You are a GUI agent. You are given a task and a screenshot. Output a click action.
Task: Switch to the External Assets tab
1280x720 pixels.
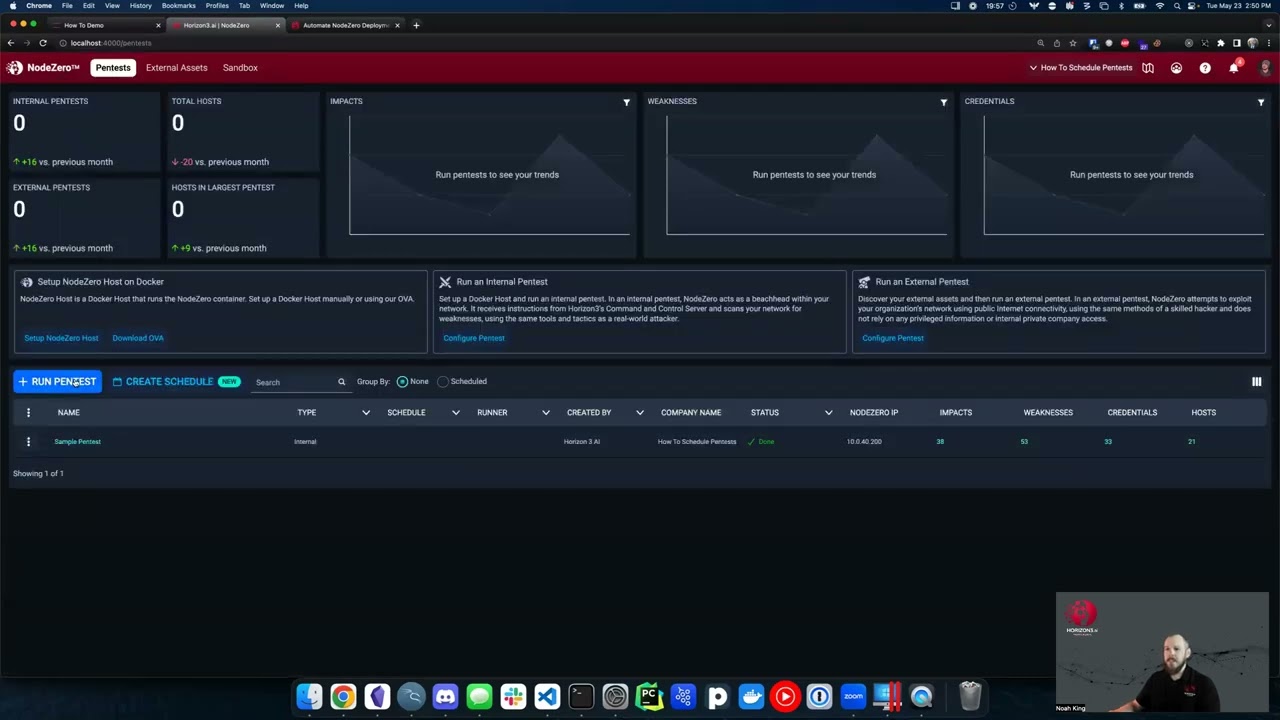tap(177, 68)
